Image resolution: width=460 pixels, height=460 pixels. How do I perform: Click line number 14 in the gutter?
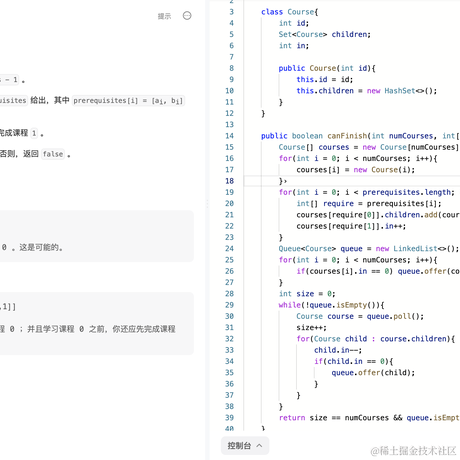(229, 136)
